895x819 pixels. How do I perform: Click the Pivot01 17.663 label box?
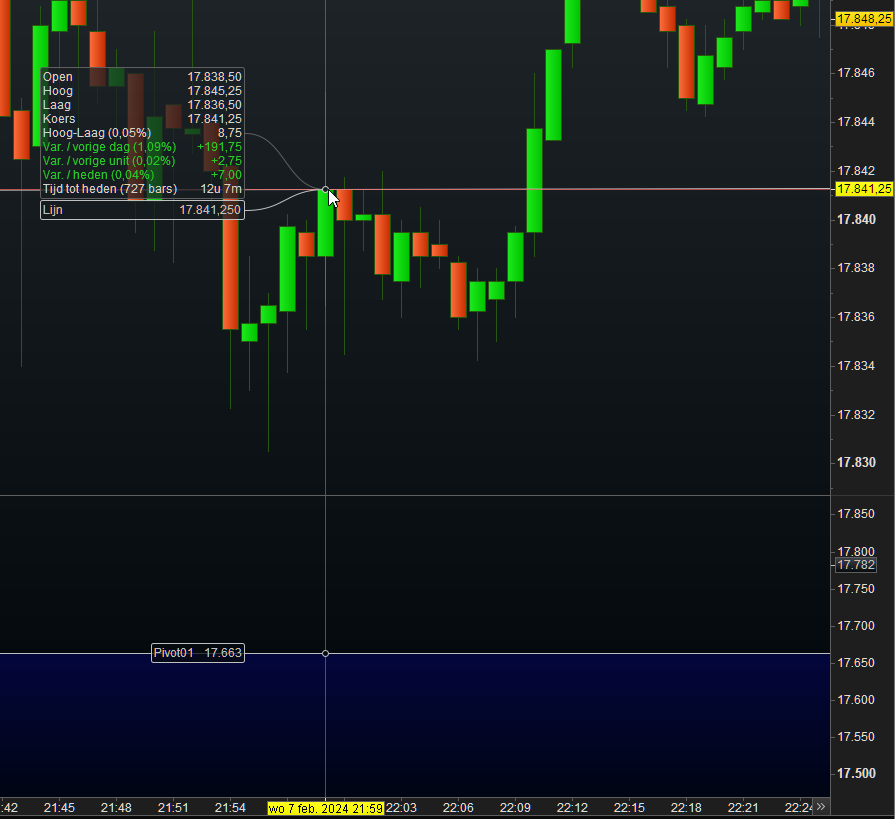coord(198,653)
